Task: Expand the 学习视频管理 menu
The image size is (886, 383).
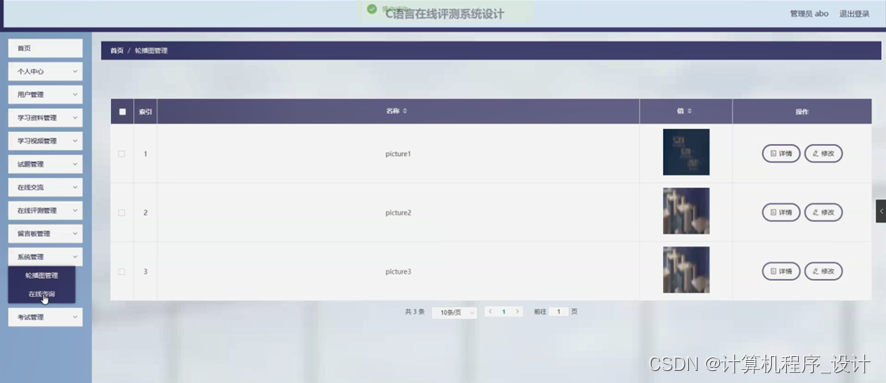Action: tap(45, 141)
